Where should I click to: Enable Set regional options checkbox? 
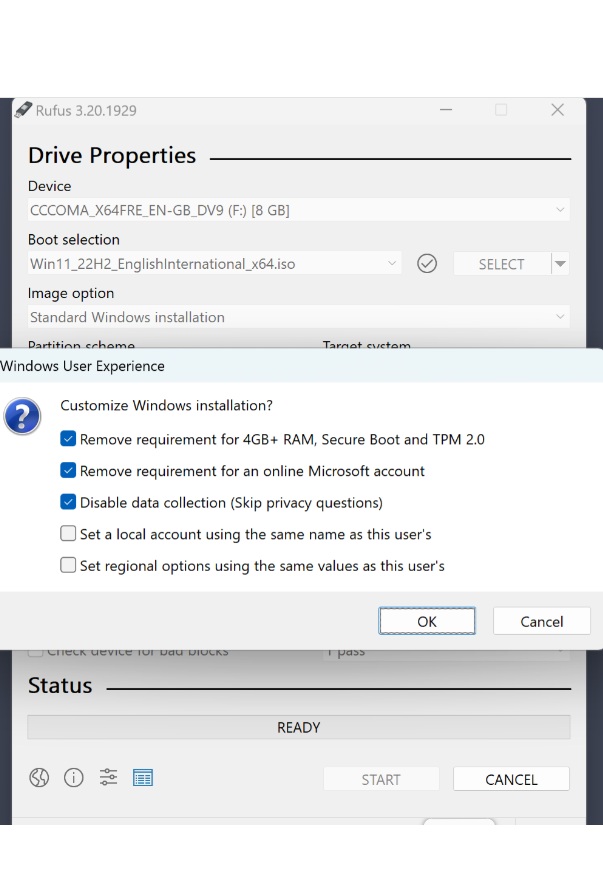click(x=68, y=565)
